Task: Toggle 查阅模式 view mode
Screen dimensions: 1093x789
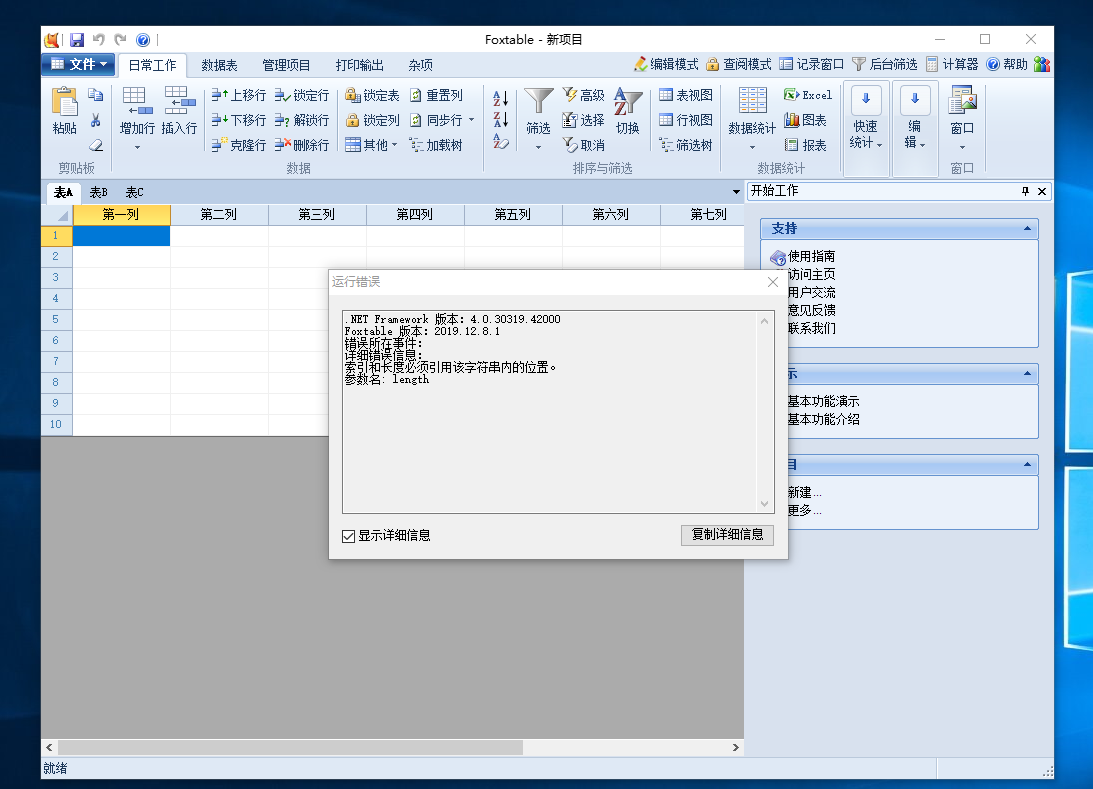Action: pos(738,64)
